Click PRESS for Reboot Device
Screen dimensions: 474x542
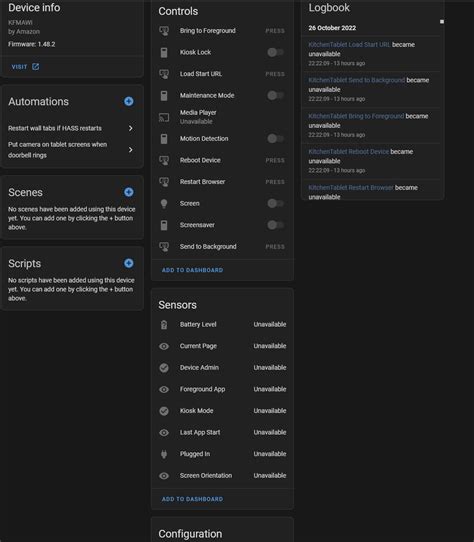275,160
